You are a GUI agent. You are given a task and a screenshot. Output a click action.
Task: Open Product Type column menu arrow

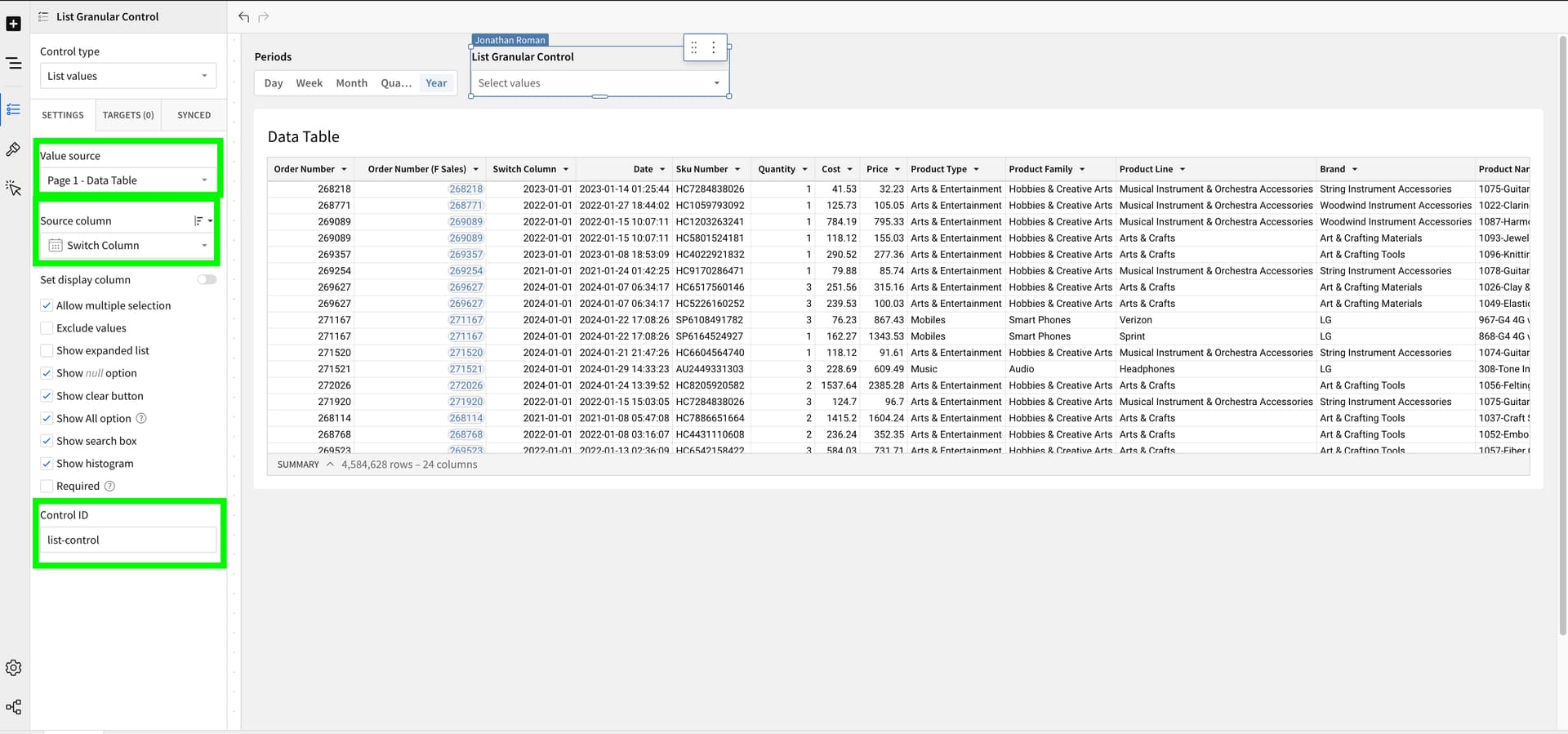tap(976, 169)
